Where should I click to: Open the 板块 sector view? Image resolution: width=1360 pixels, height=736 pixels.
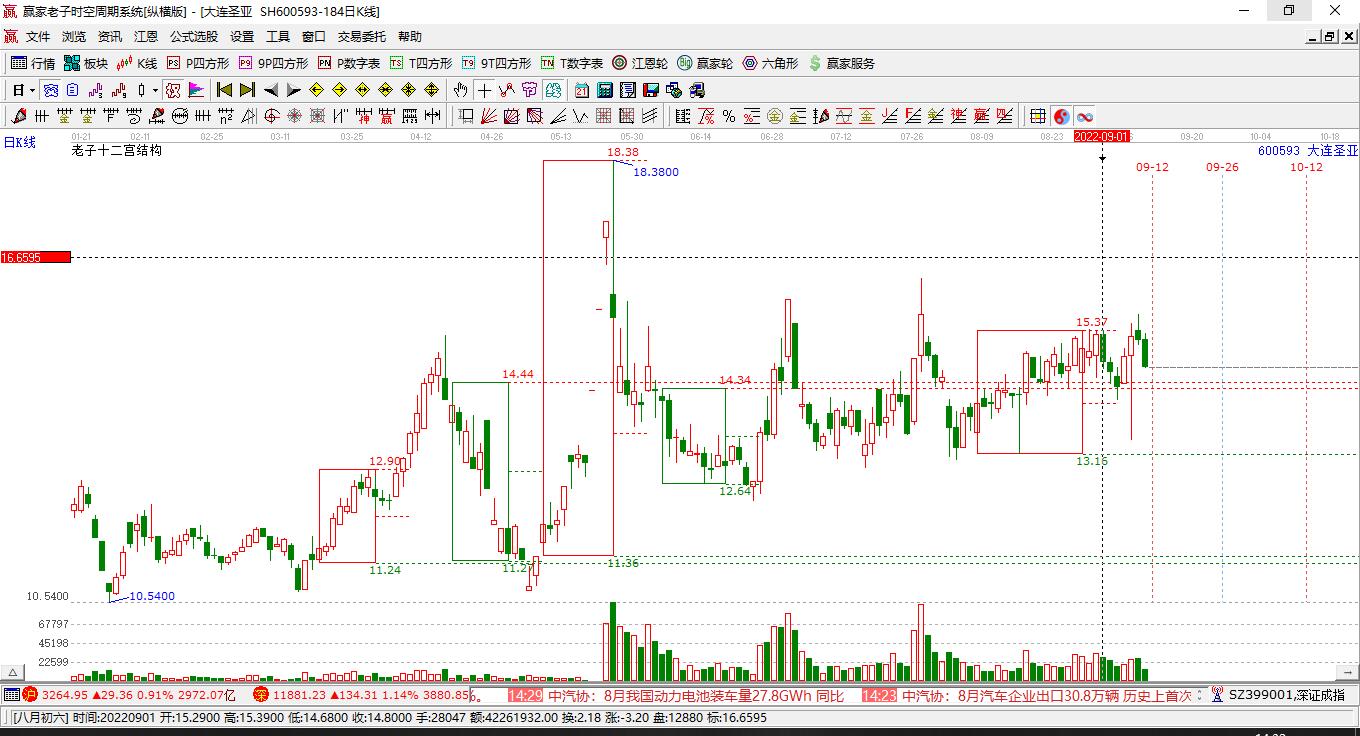pyautogui.click(x=86, y=63)
